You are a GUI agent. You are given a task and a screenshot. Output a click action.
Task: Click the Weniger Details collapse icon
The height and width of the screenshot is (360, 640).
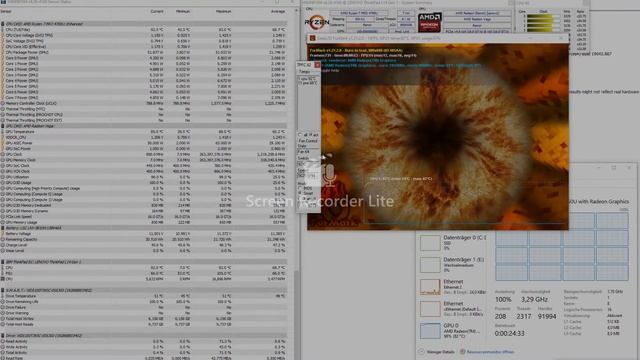click(421, 351)
